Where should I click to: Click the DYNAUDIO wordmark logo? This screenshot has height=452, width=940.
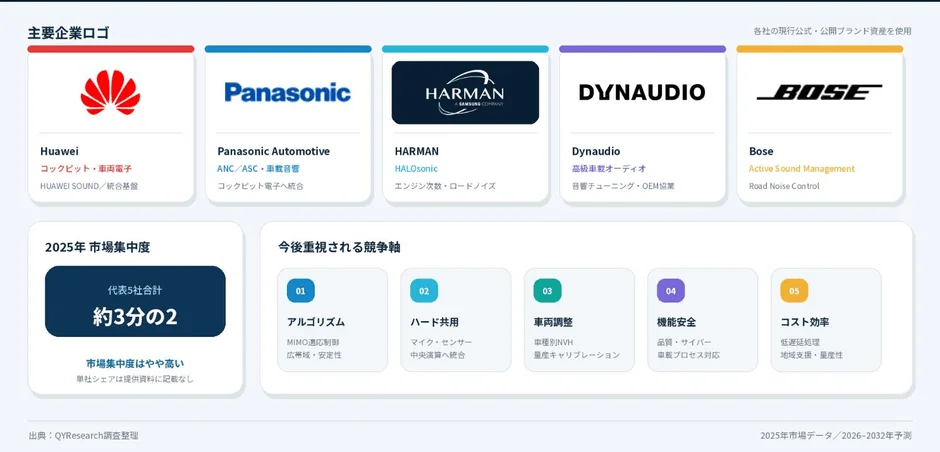click(642, 92)
